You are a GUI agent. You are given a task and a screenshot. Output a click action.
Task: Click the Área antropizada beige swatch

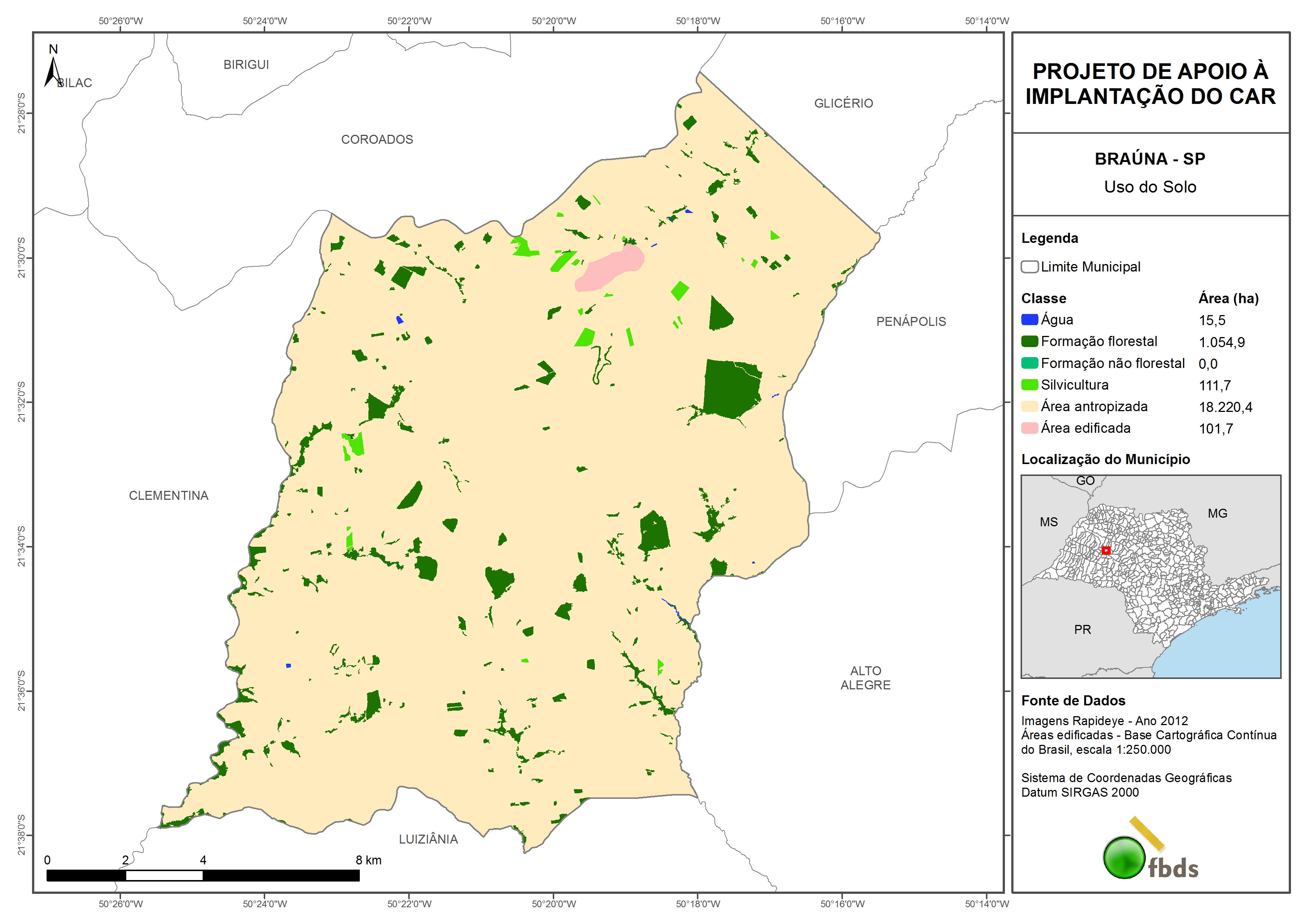pyautogui.click(x=1029, y=406)
